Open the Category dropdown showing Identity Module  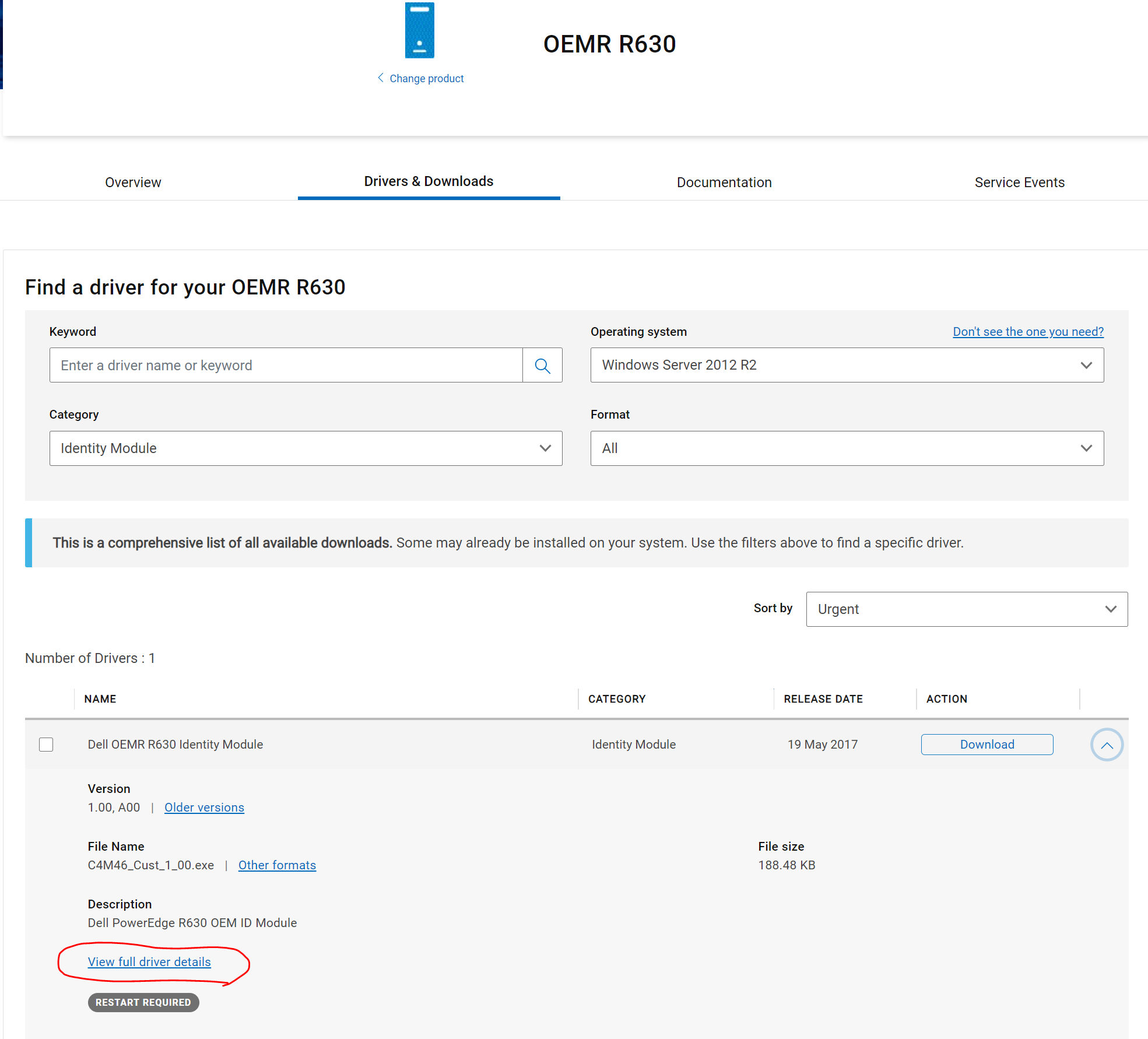(x=306, y=448)
